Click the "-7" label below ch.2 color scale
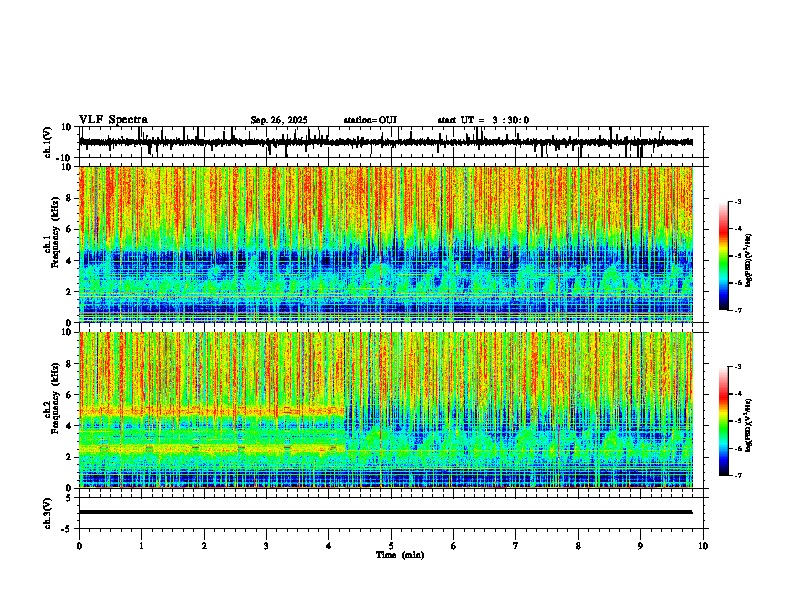Viewport: 792px width, 612px height. coord(737,475)
